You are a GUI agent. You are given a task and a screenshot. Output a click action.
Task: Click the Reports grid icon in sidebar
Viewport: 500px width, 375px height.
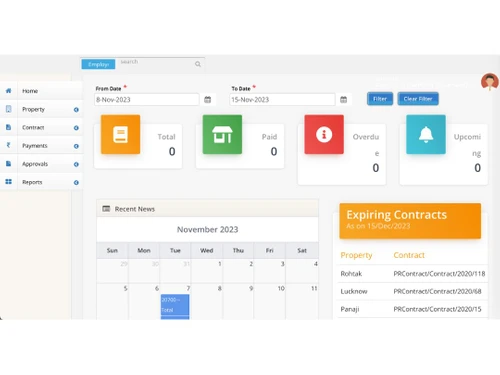(9, 182)
